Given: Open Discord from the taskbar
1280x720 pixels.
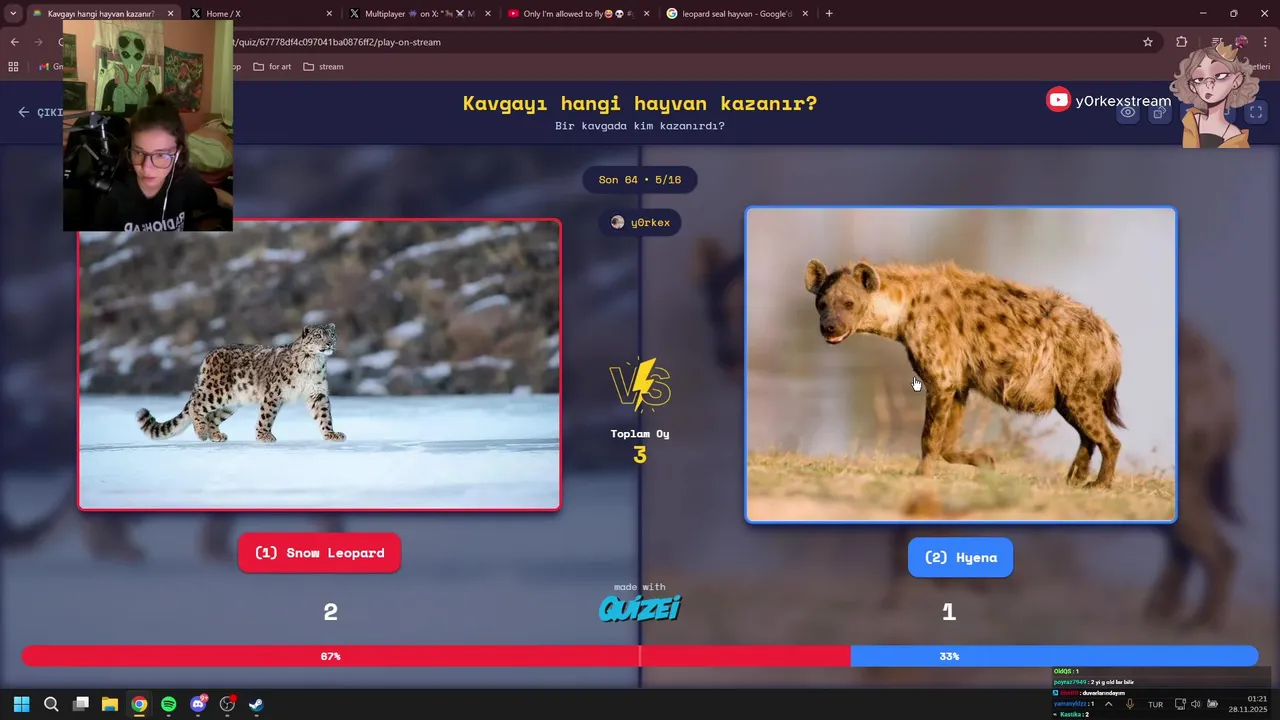Looking at the screenshot, I should click(x=198, y=704).
